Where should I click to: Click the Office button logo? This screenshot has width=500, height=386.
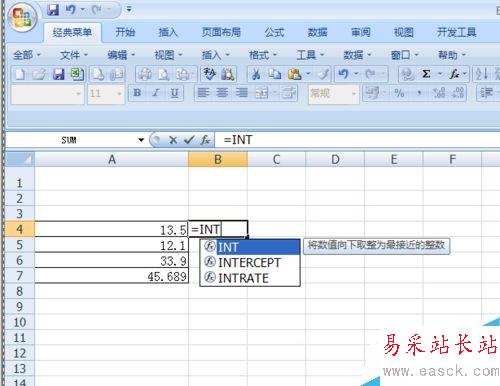(x=22, y=17)
